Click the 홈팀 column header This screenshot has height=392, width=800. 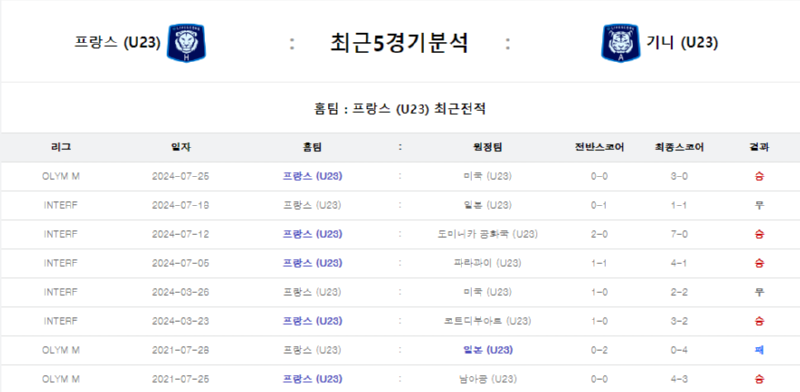click(x=312, y=148)
